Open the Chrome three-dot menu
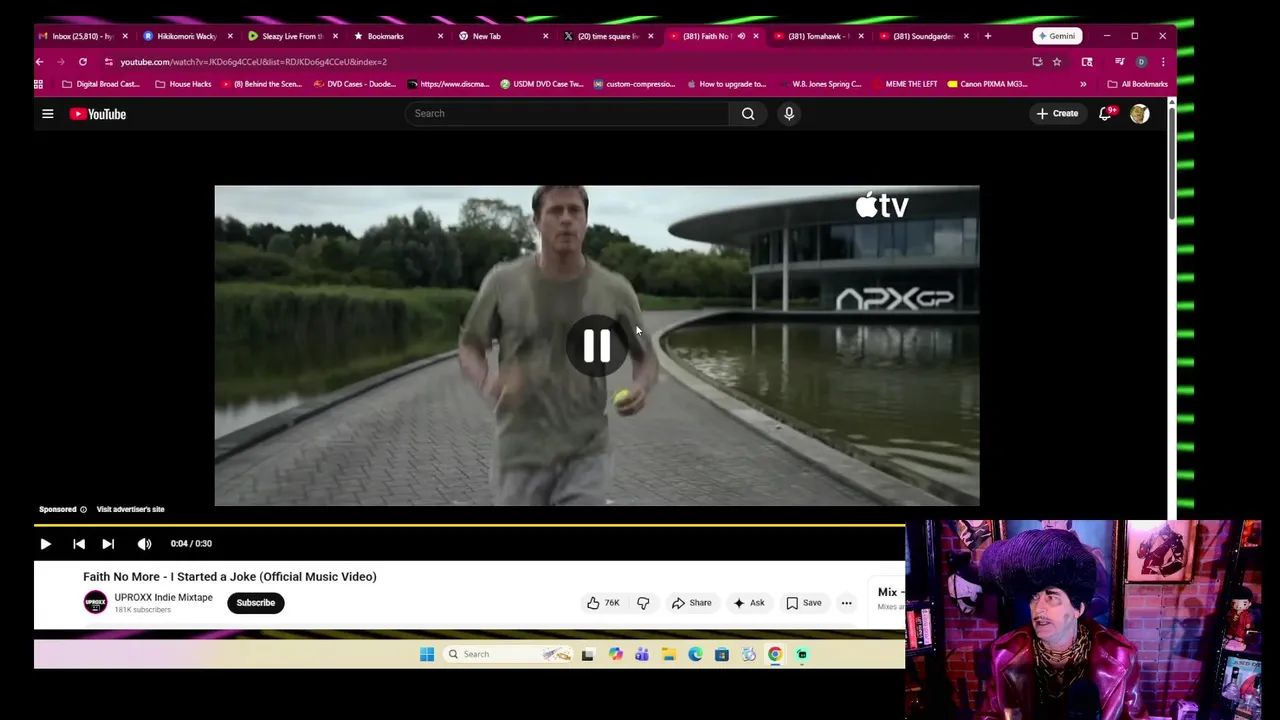 (1163, 62)
